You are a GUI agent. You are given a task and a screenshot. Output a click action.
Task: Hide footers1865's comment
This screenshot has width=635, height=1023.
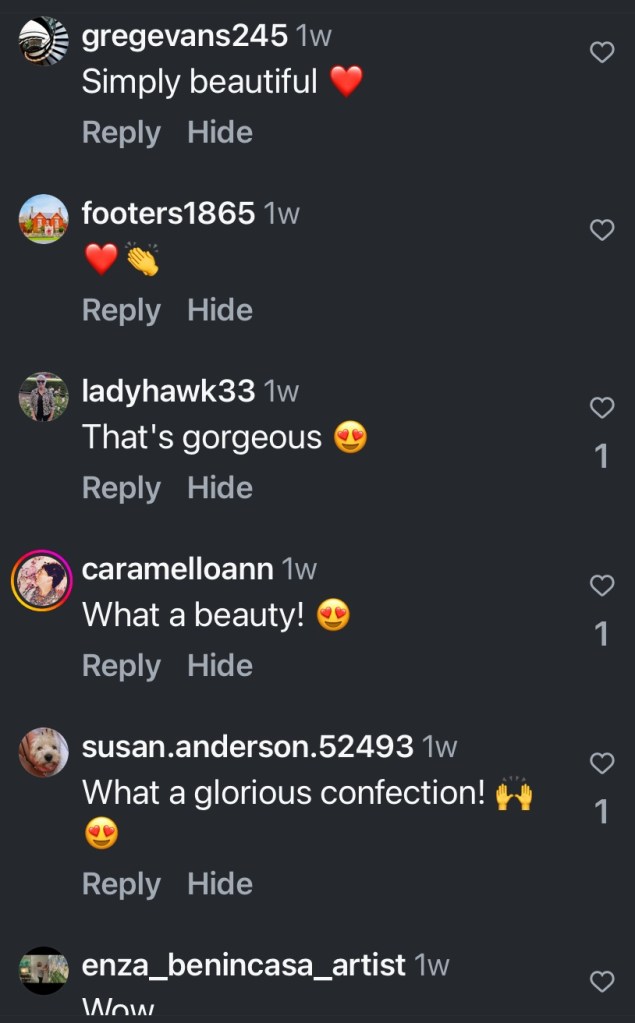click(220, 311)
